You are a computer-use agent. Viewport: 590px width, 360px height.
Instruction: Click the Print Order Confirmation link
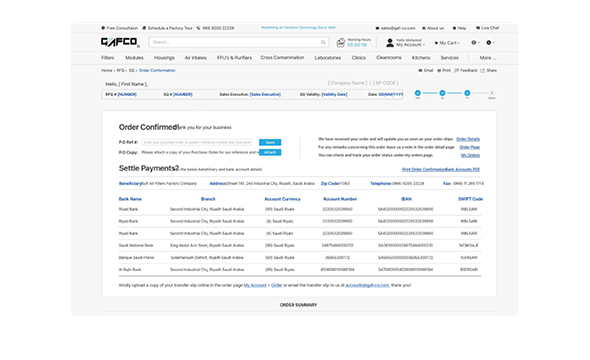[x=424, y=169]
